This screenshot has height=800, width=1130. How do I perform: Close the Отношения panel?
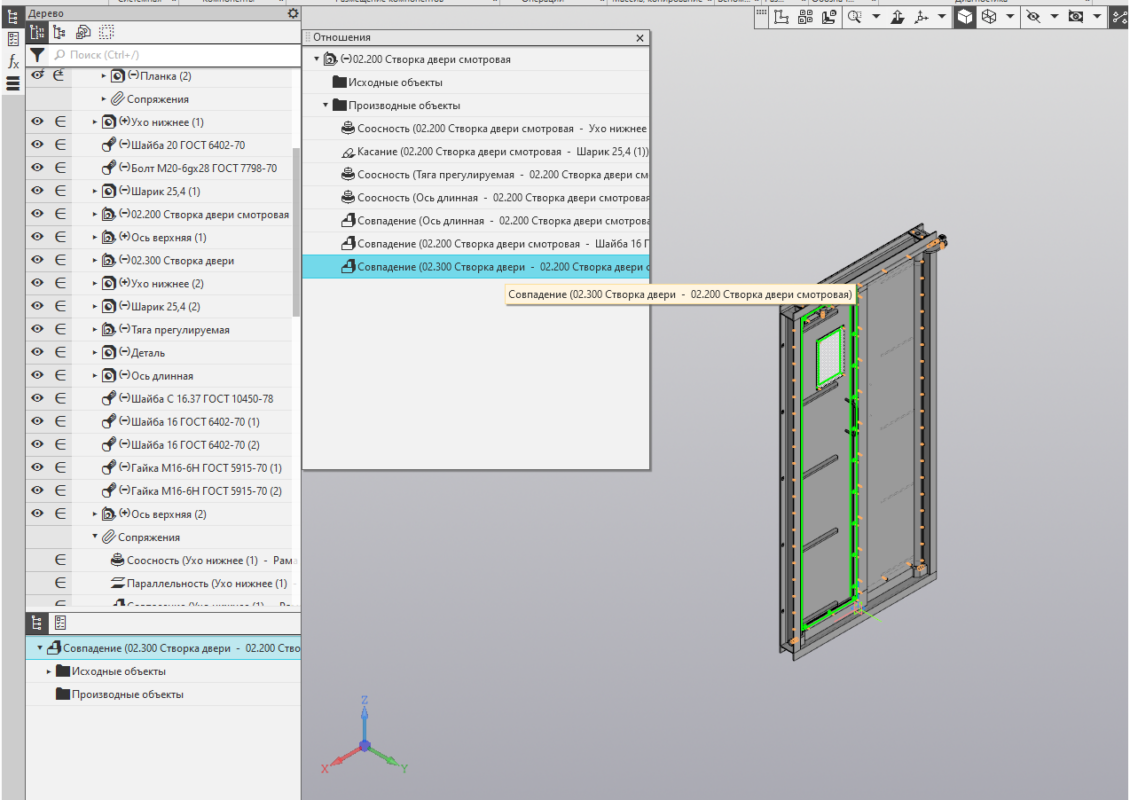tap(640, 37)
